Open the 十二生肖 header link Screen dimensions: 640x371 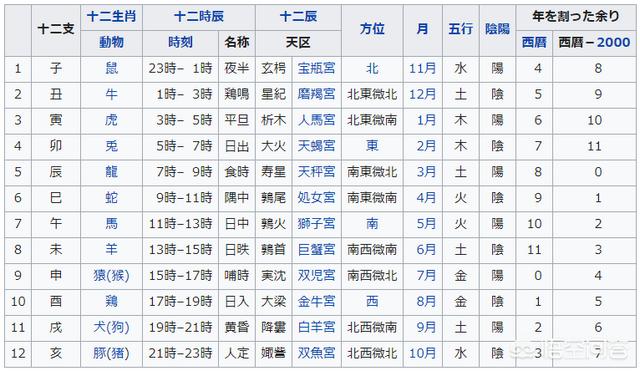click(111, 17)
